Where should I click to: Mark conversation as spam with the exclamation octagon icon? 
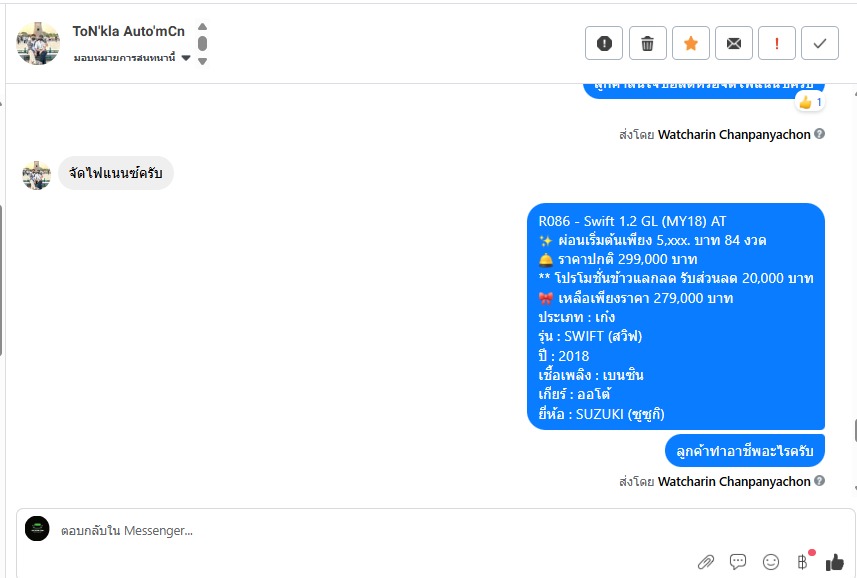[603, 43]
